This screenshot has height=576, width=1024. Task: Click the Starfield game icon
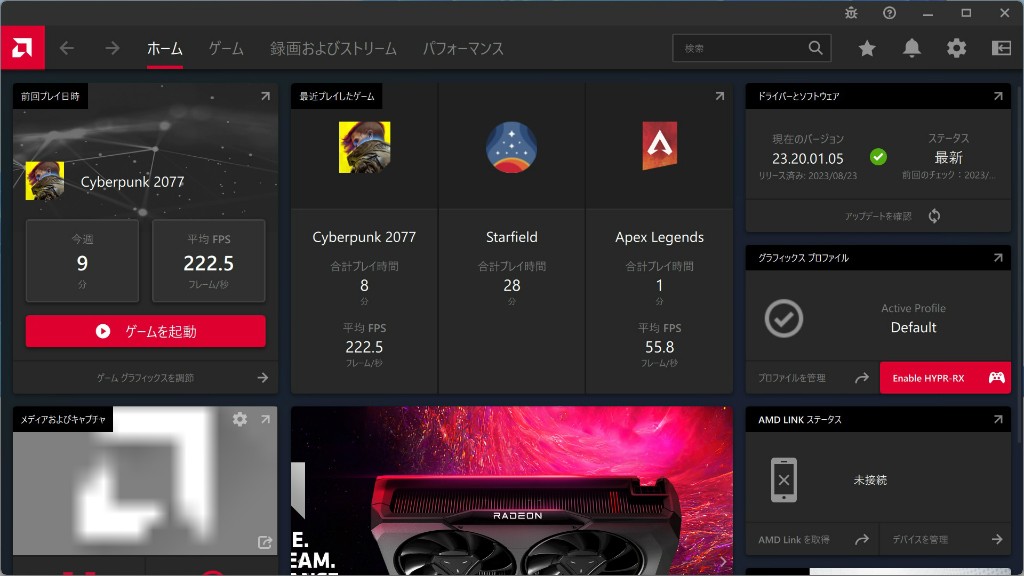click(x=511, y=147)
